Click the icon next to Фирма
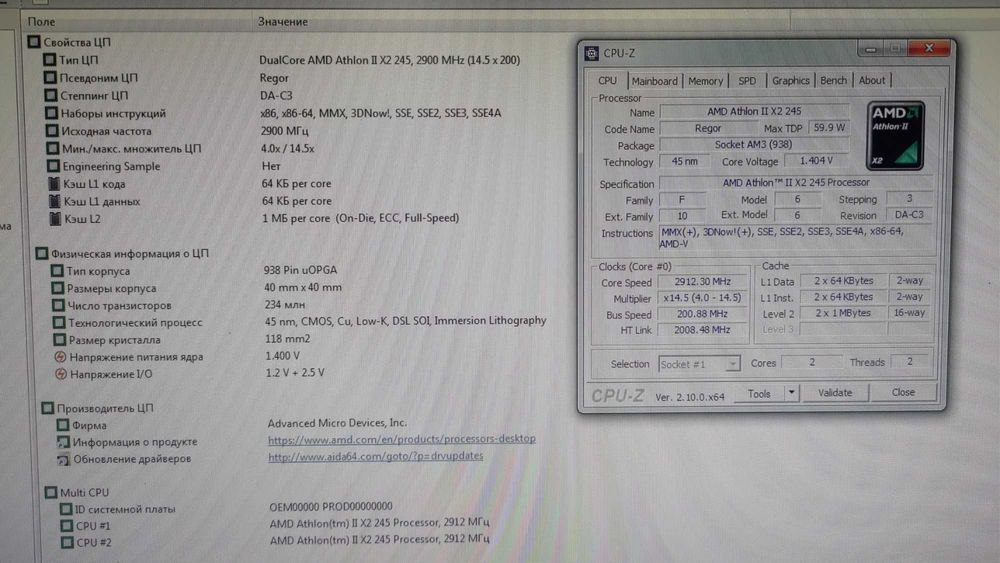This screenshot has height=563, width=1000. pyautogui.click(x=62, y=425)
